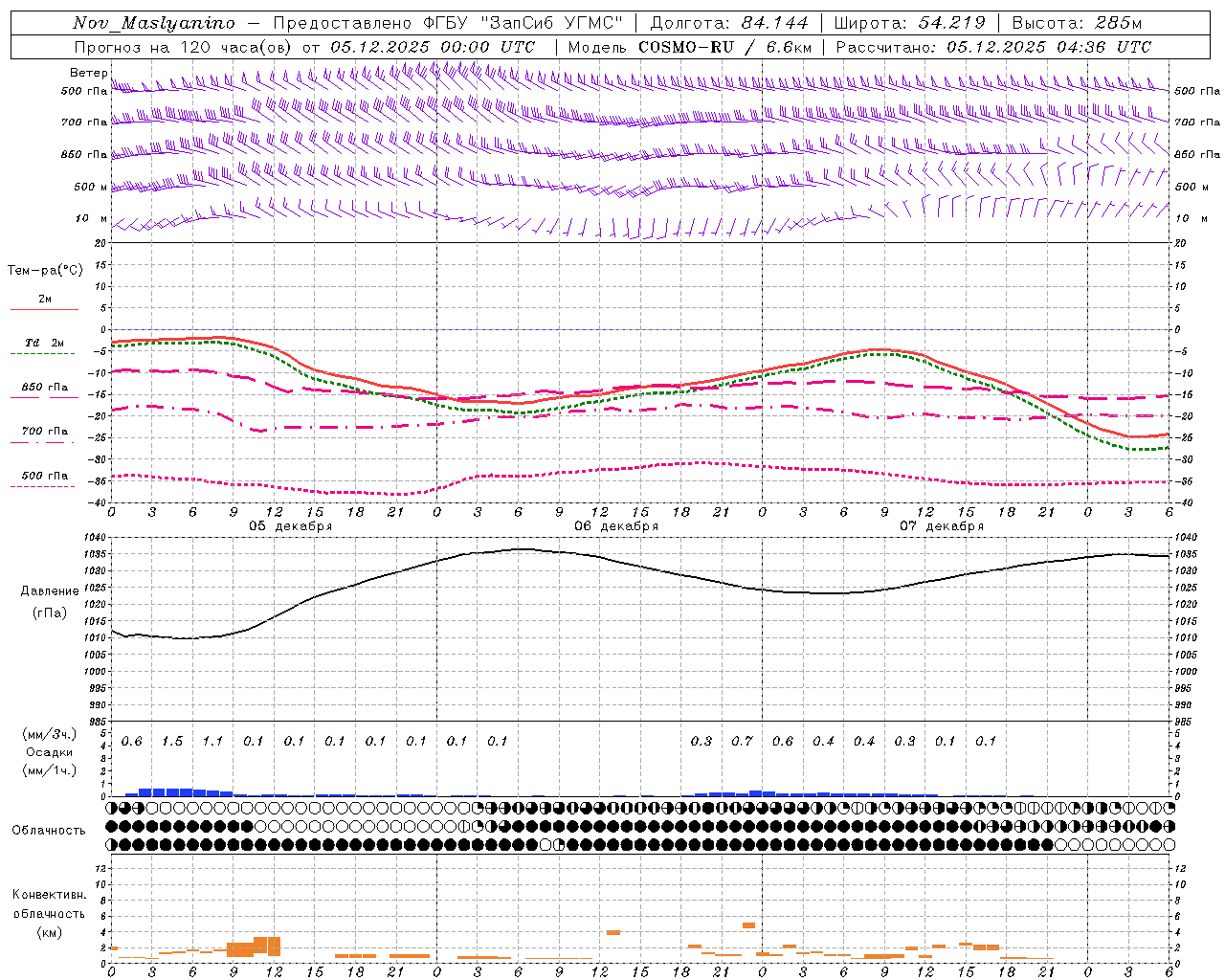Screen dimensions: 1225x980
Task: Click the Долгота: 84.144 value
Action: point(729,23)
